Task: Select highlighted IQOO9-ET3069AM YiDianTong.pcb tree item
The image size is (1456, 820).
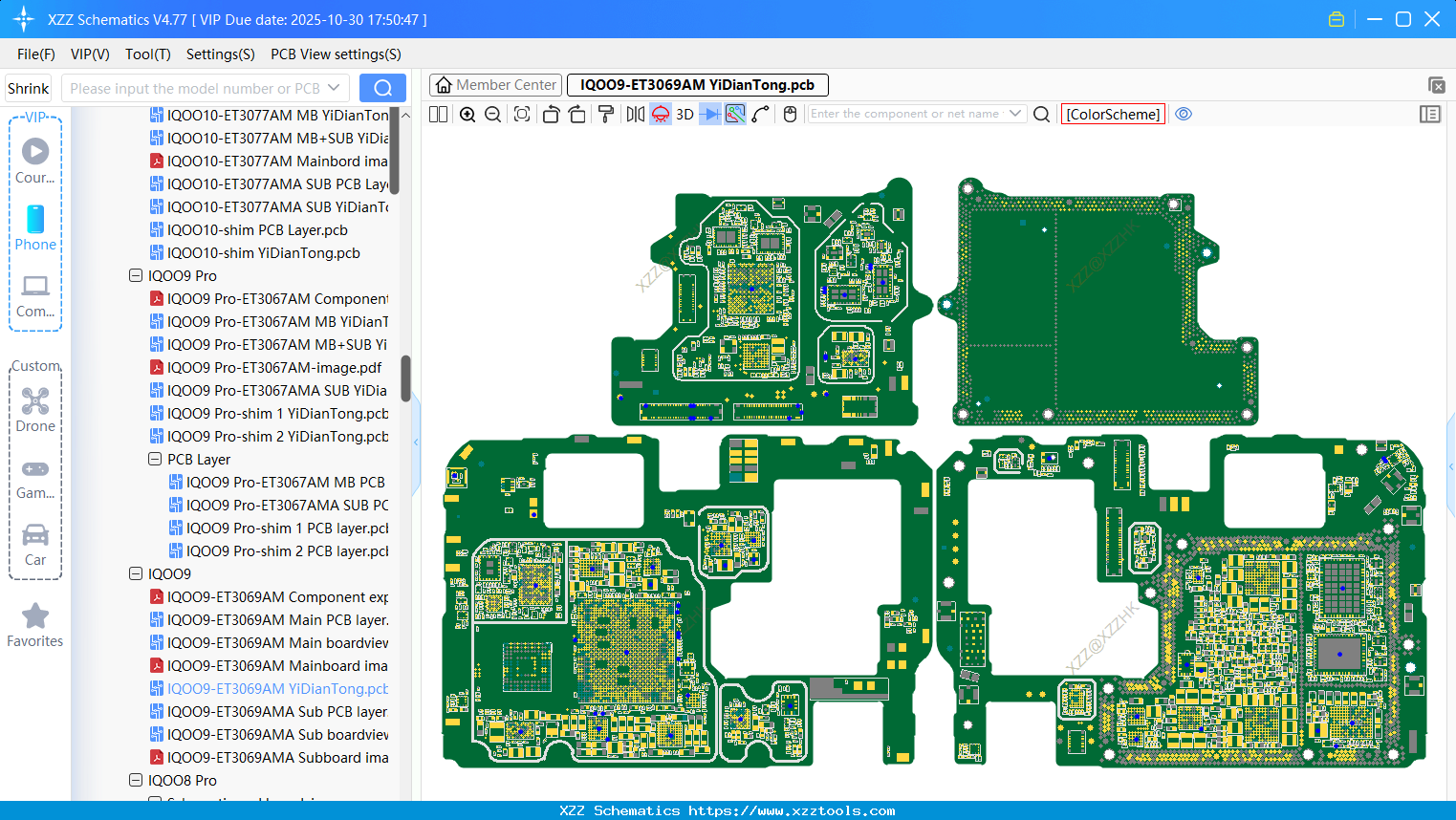Action: pyautogui.click(x=269, y=688)
